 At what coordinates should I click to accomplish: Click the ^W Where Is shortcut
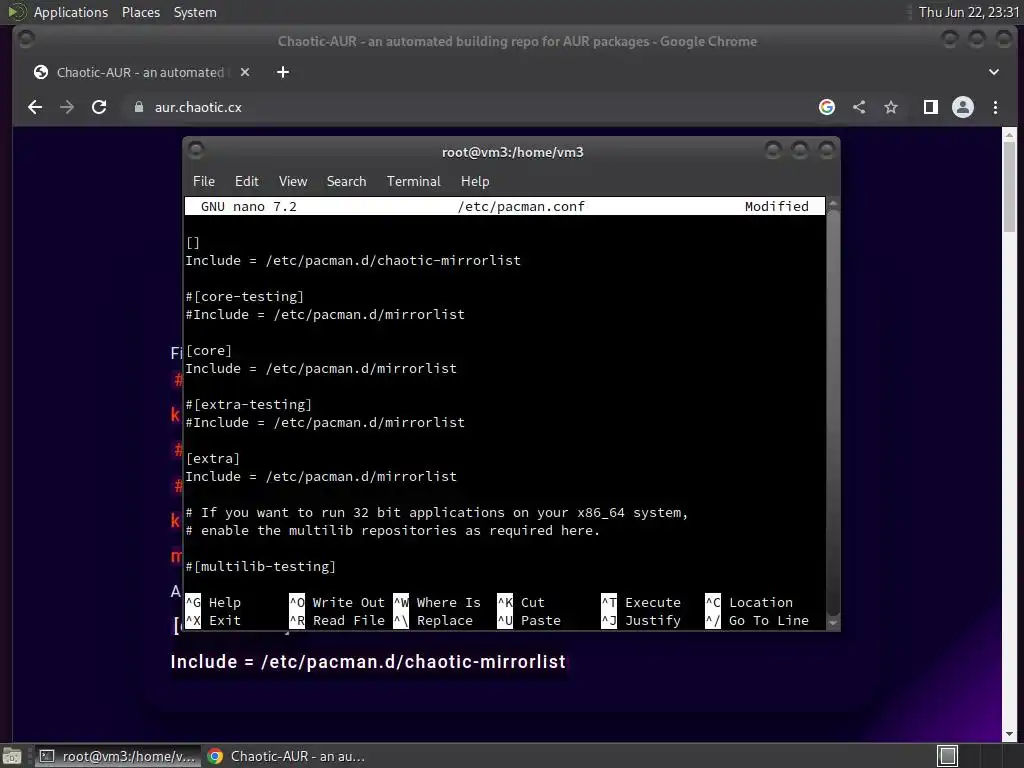tap(438, 602)
